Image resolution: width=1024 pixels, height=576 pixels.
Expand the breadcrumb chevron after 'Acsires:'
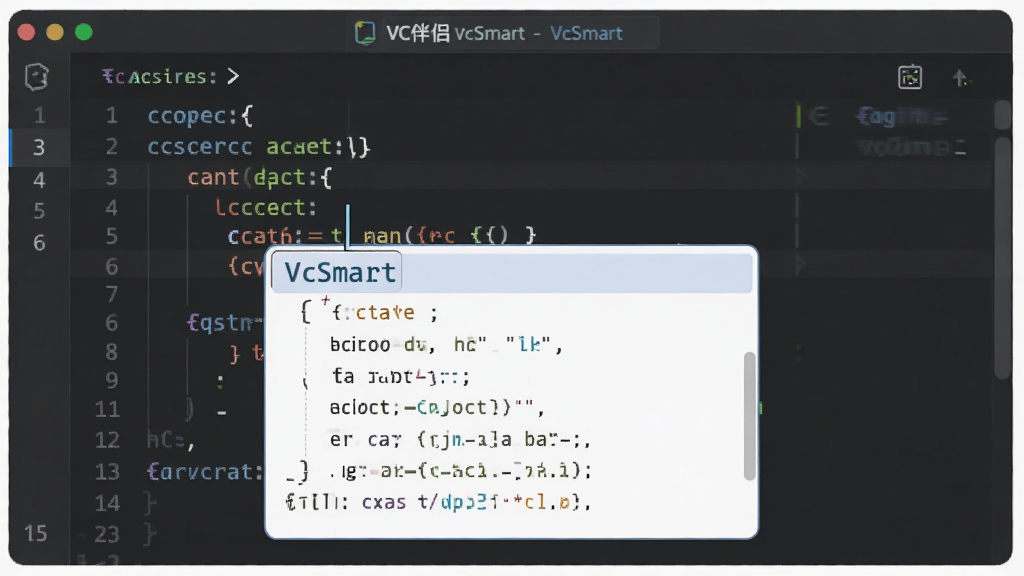pos(233,76)
